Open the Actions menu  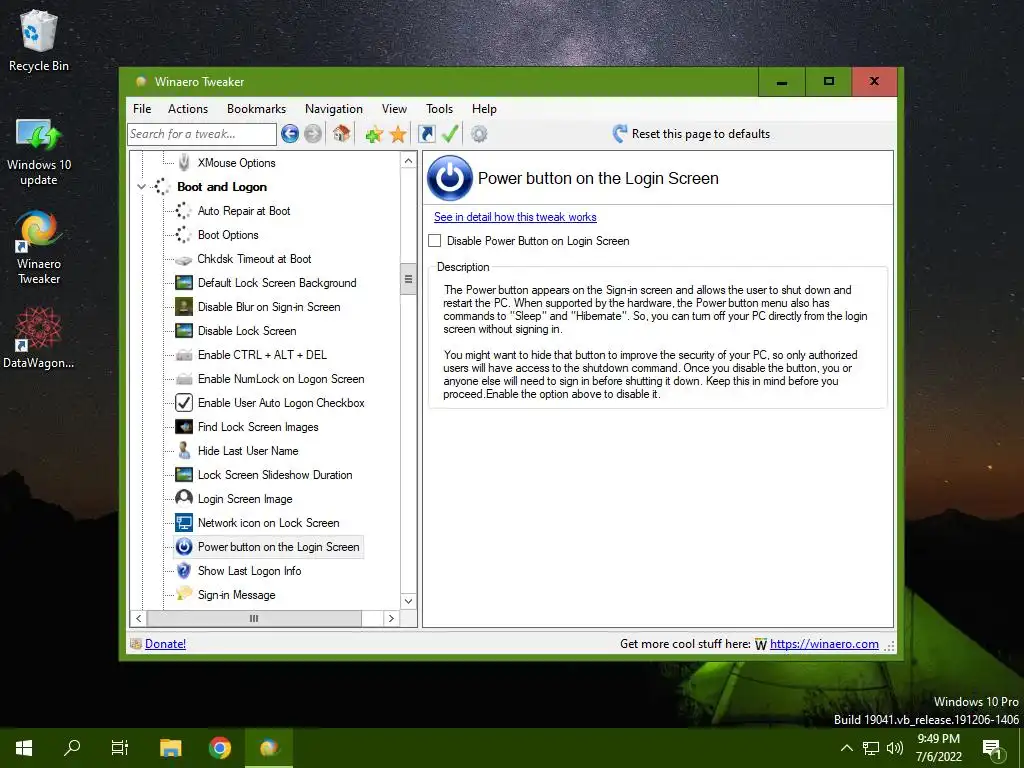[188, 108]
